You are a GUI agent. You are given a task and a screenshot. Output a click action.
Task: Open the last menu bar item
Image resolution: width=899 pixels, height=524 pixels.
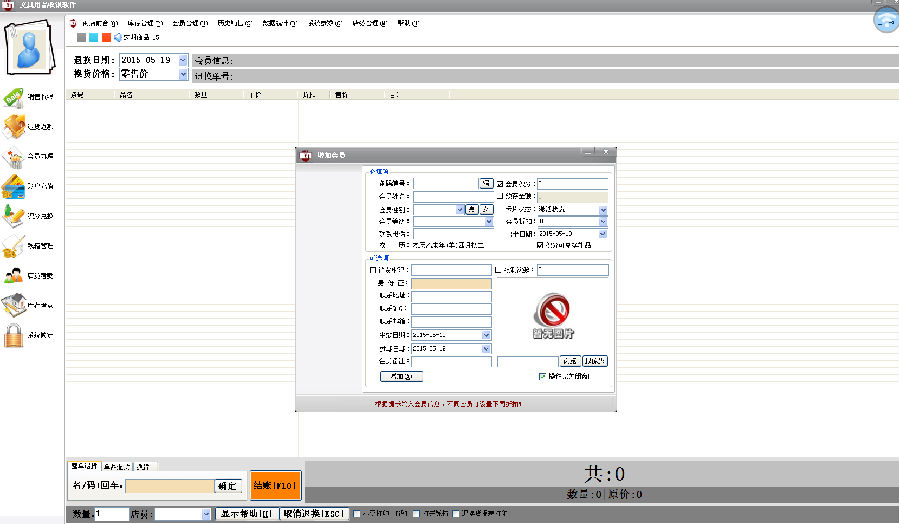408,22
